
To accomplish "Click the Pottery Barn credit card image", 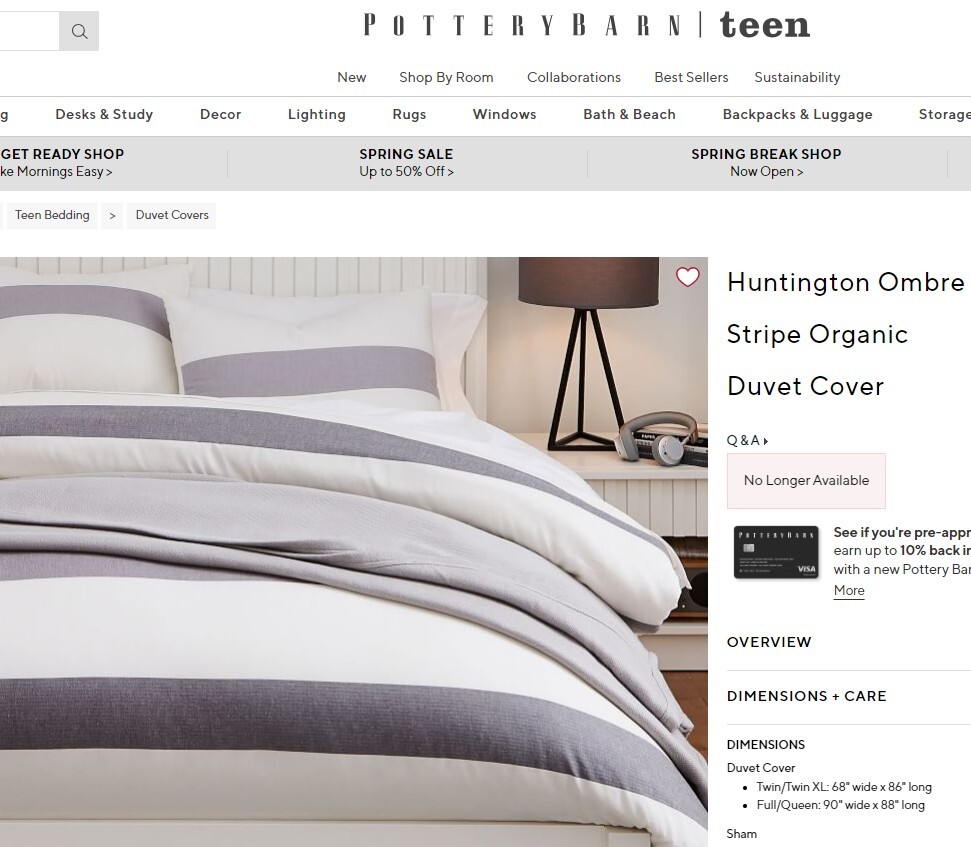I will click(776, 552).
